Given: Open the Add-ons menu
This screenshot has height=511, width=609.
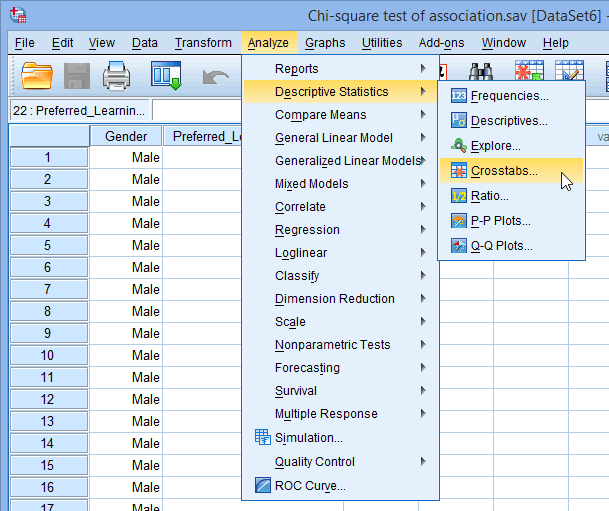Looking at the screenshot, I should click(x=441, y=43).
